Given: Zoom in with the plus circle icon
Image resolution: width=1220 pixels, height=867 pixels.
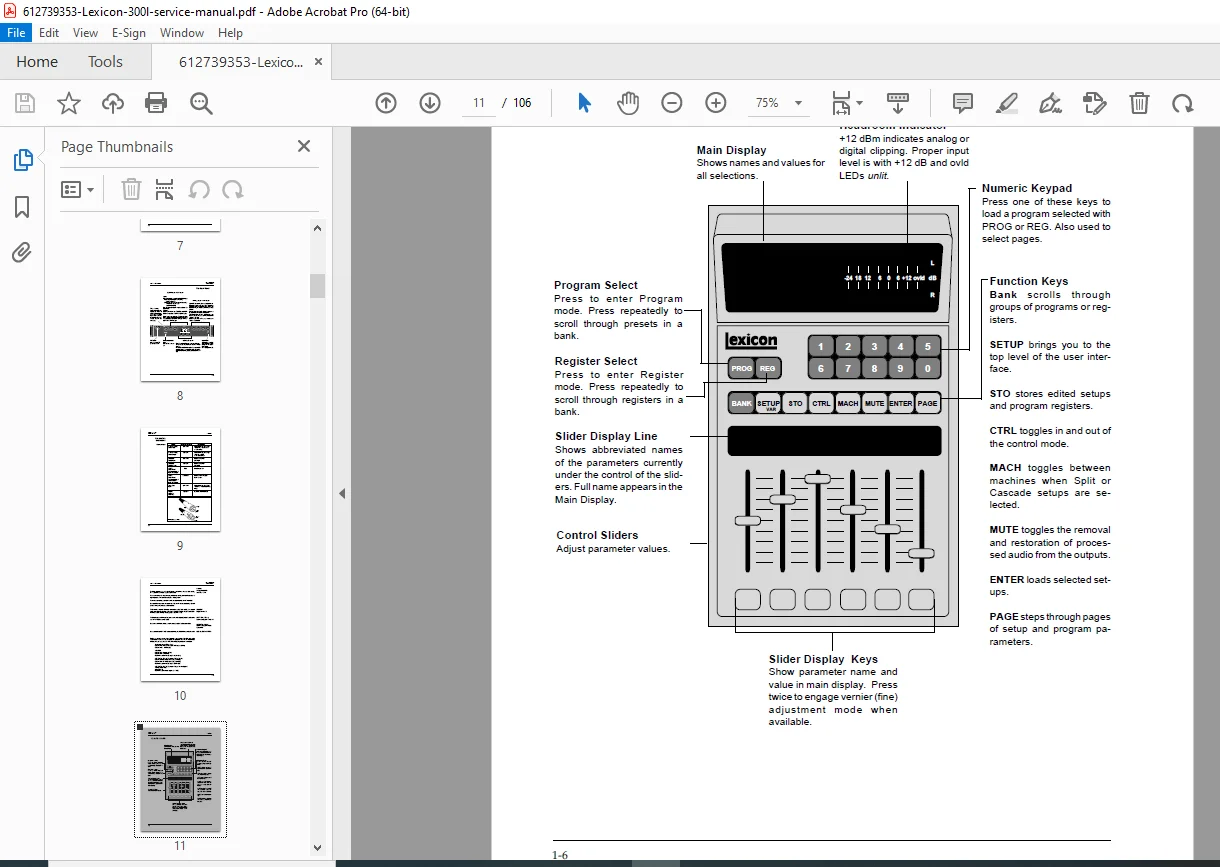Looking at the screenshot, I should click(x=716, y=103).
